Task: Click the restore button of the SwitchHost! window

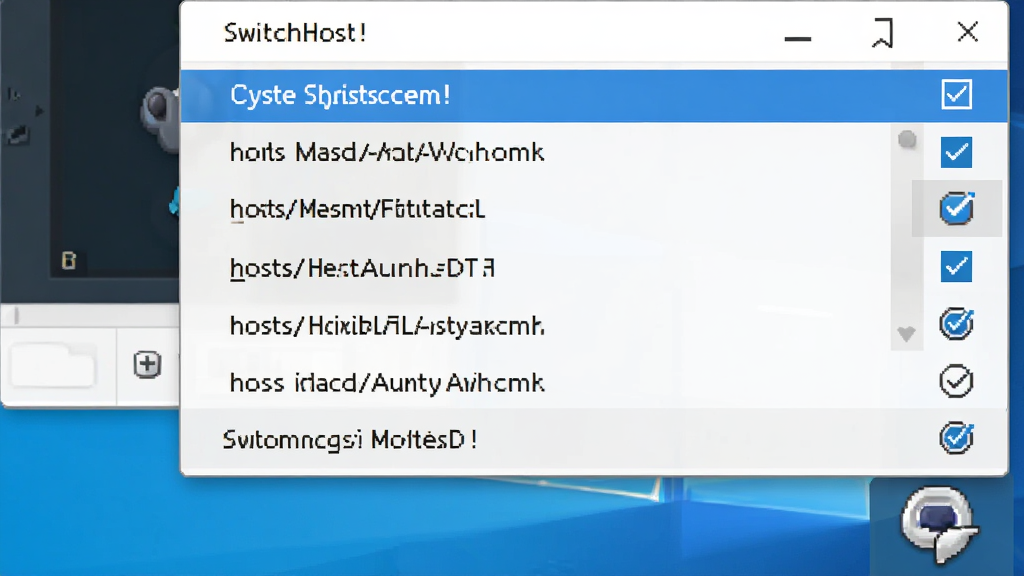Action: click(882, 33)
